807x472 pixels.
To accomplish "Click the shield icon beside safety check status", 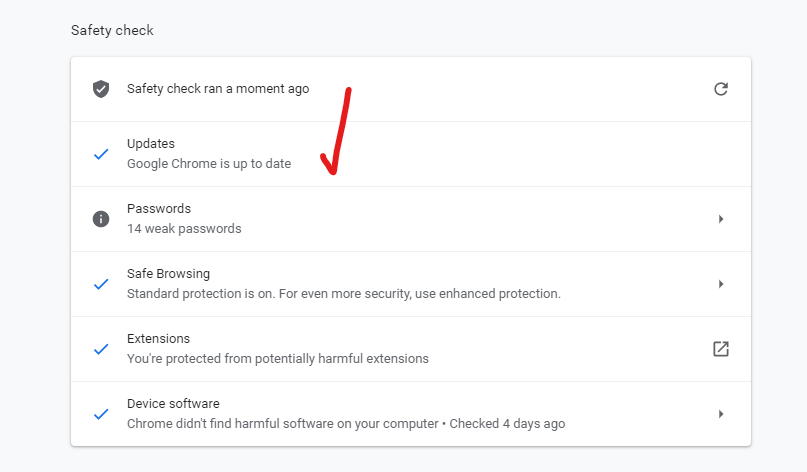I will pos(101,89).
